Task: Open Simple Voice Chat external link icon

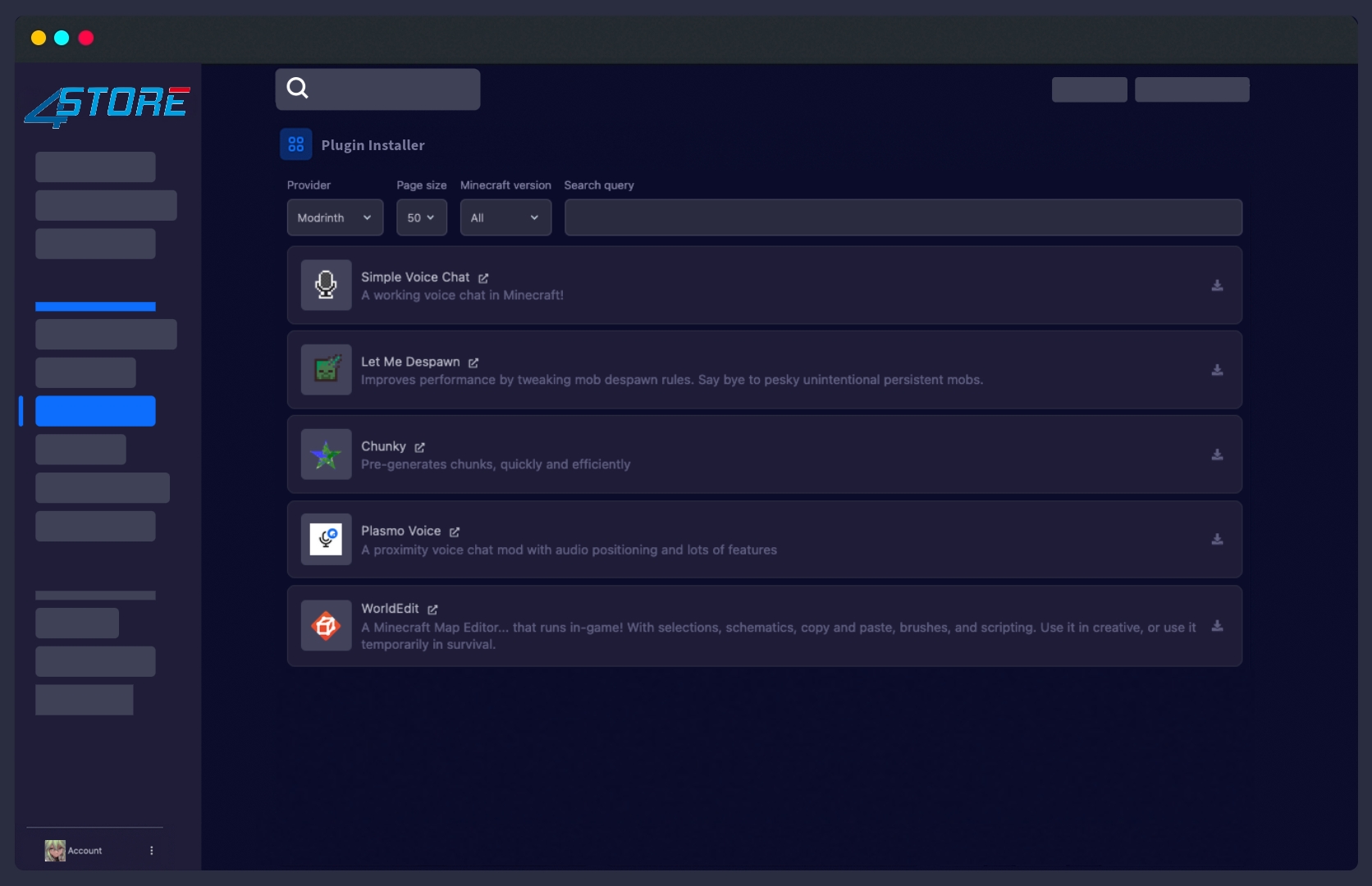Action: [483, 278]
